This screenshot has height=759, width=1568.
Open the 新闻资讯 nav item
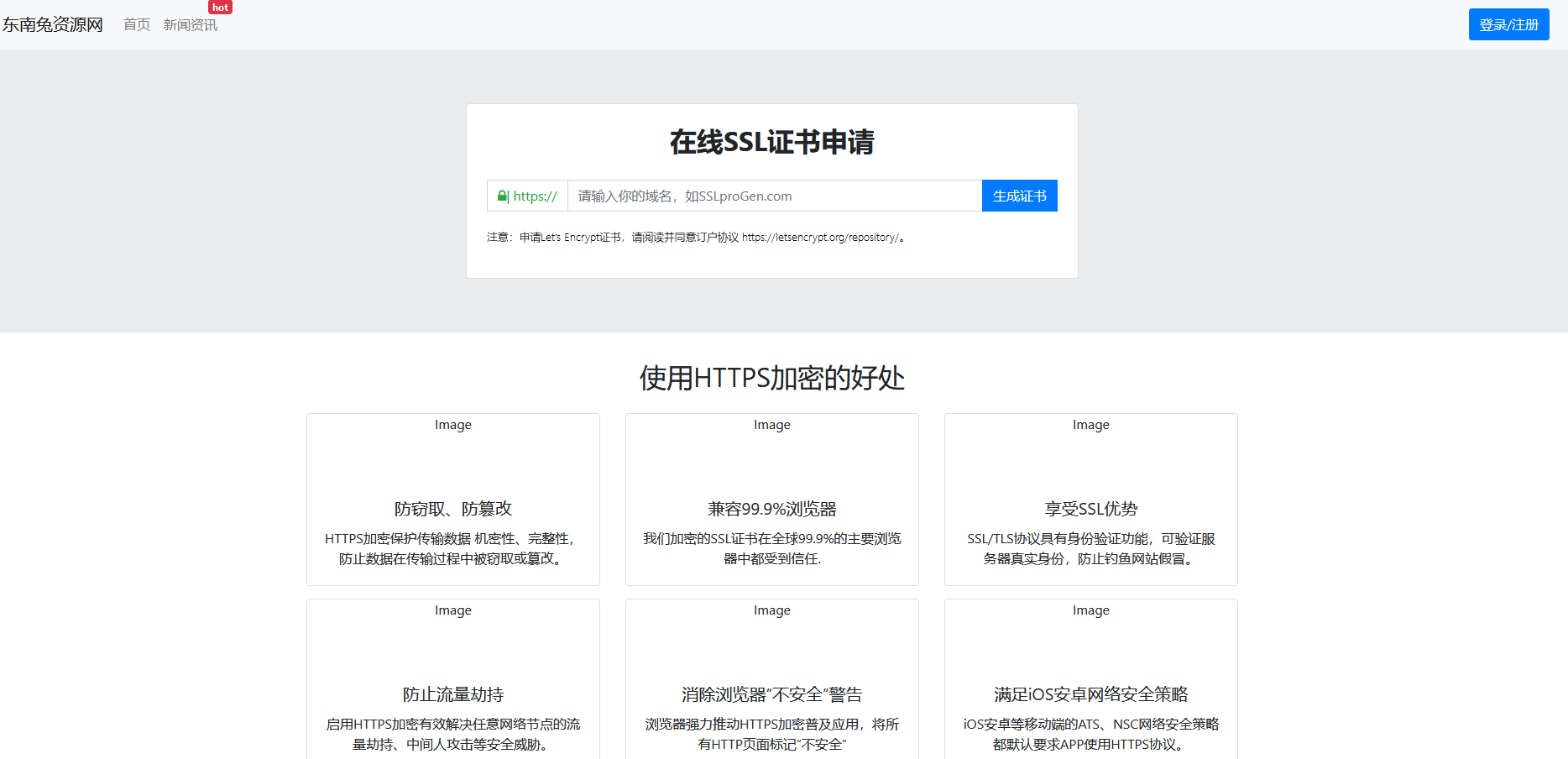[x=191, y=25]
